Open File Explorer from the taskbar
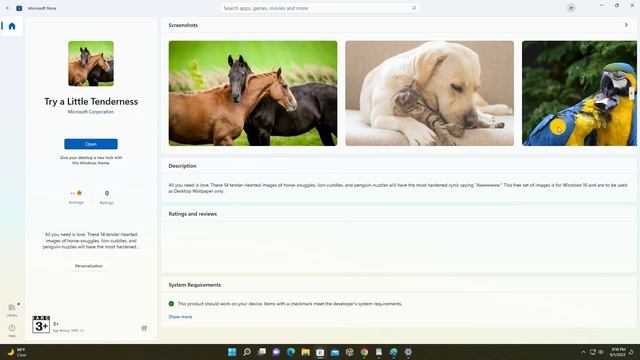640x360 pixels. [306, 352]
